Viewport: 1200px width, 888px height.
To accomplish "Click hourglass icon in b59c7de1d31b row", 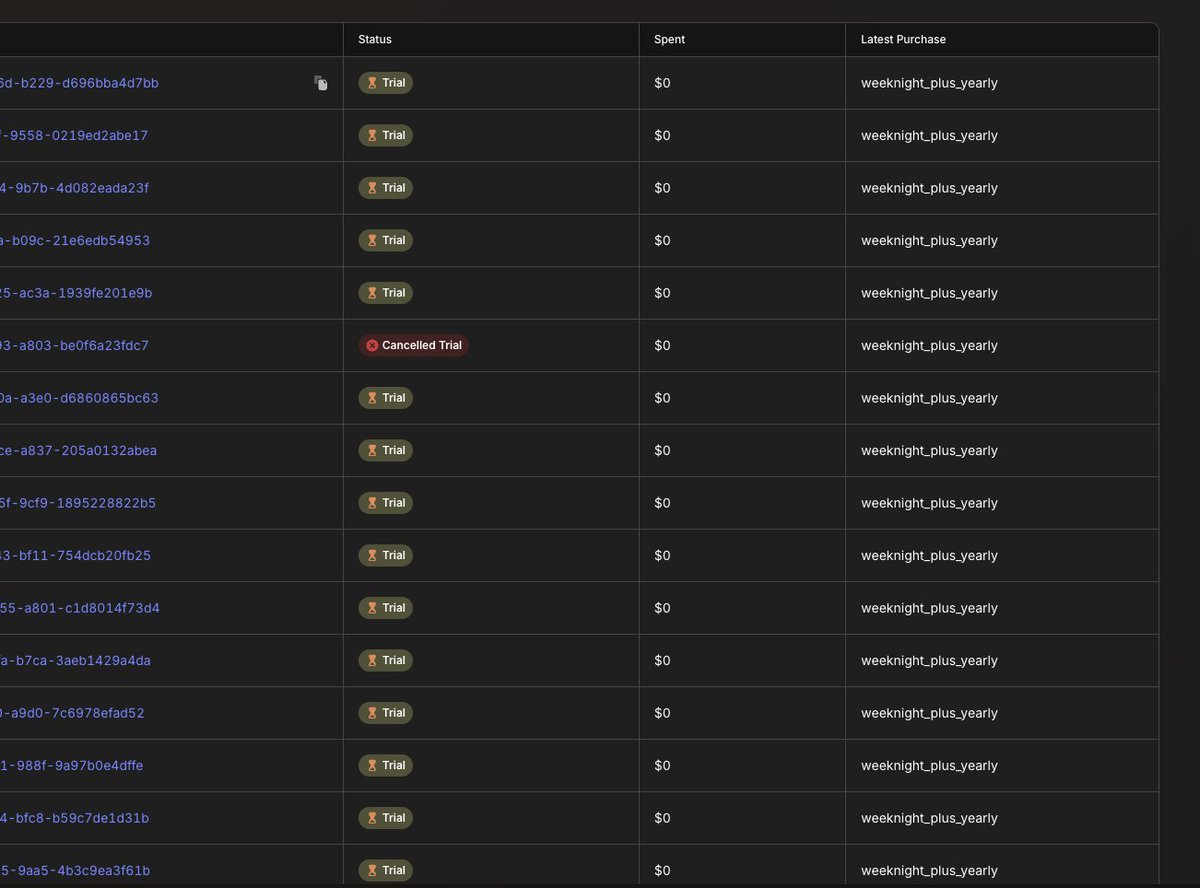I will [x=372, y=818].
